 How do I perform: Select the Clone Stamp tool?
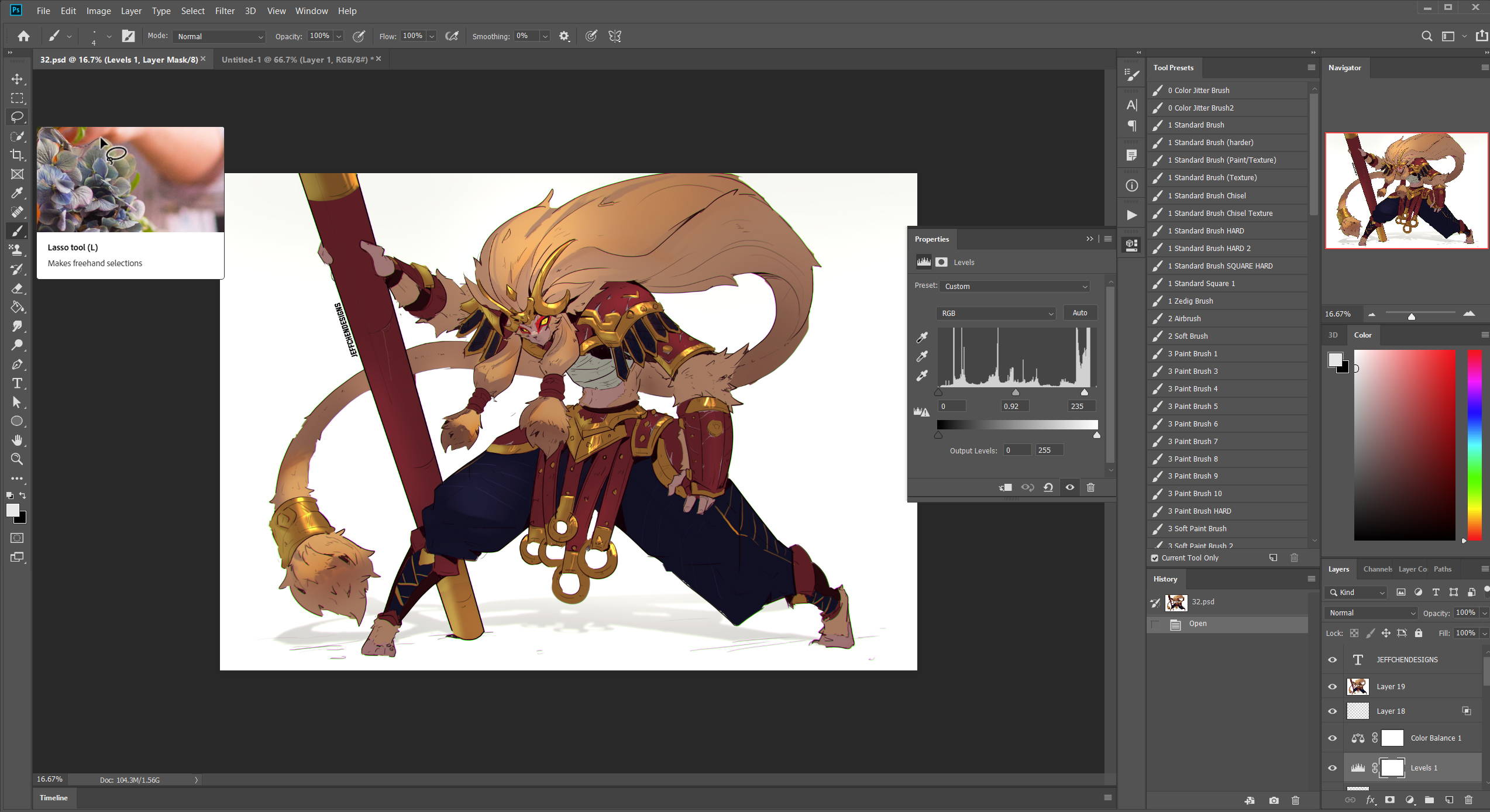[17, 250]
